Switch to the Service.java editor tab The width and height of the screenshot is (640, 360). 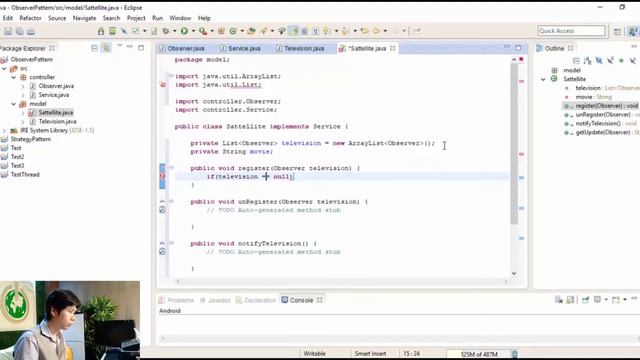tap(241, 48)
